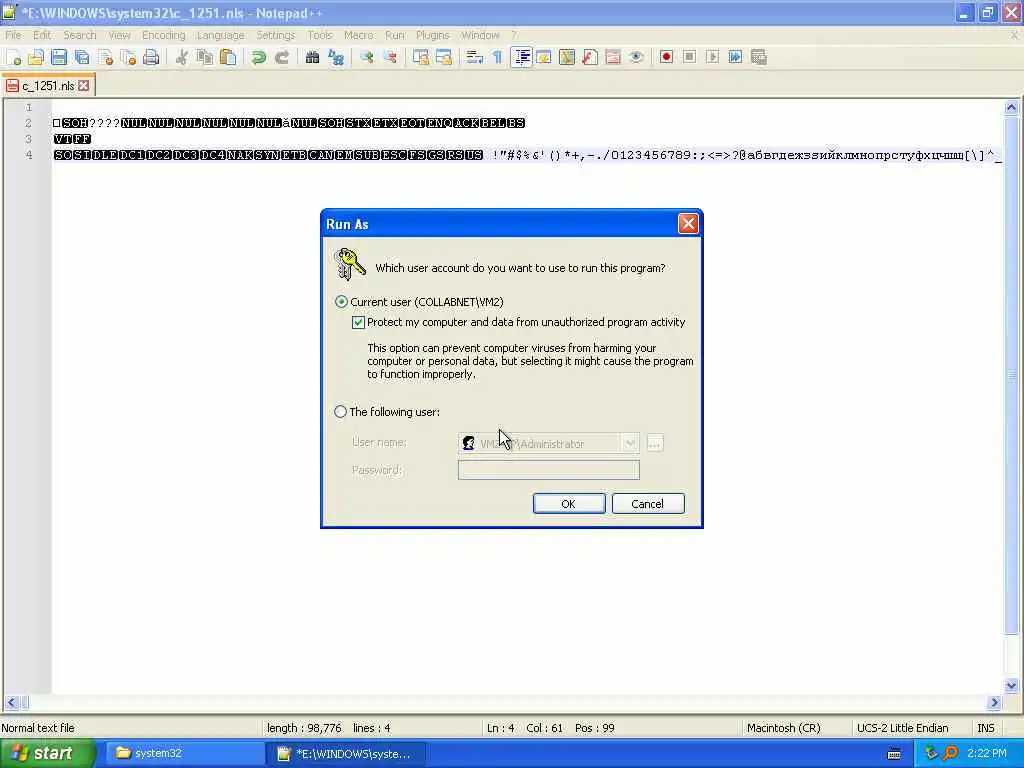Image resolution: width=1024 pixels, height=768 pixels.
Task: Open the Macro menu
Action: click(359, 35)
